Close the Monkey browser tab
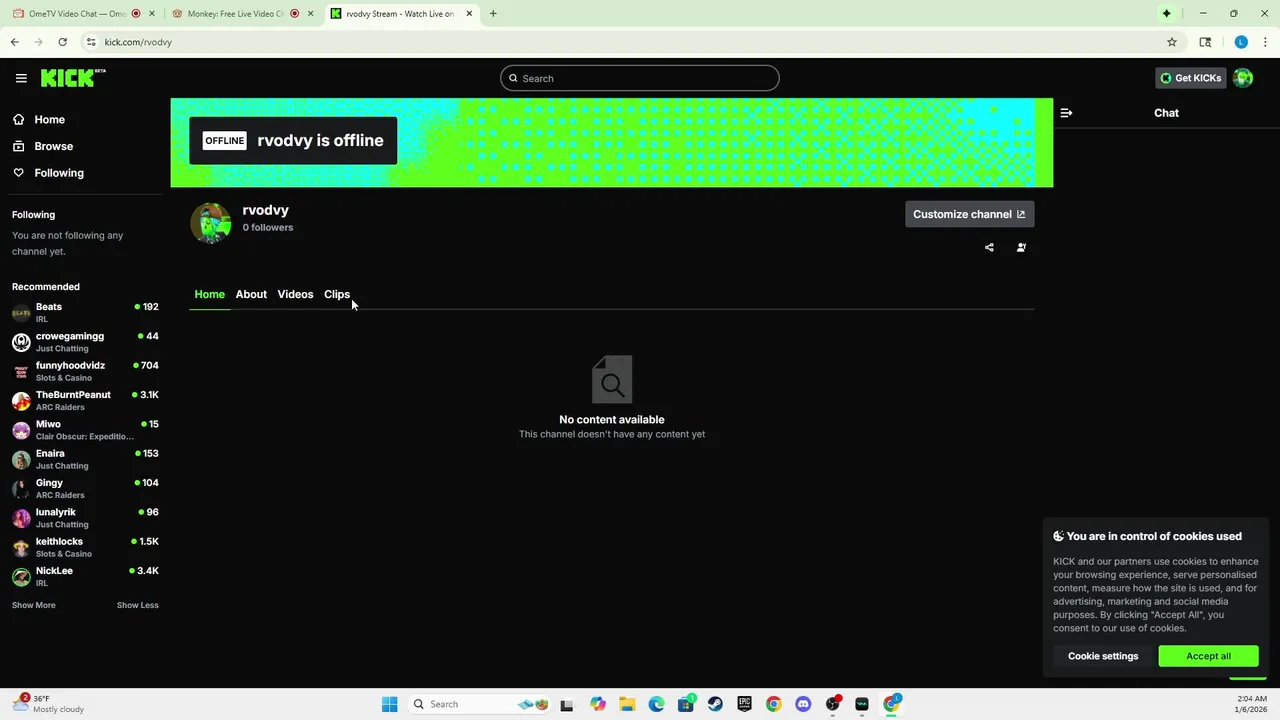This screenshot has width=1280, height=720. (311, 14)
